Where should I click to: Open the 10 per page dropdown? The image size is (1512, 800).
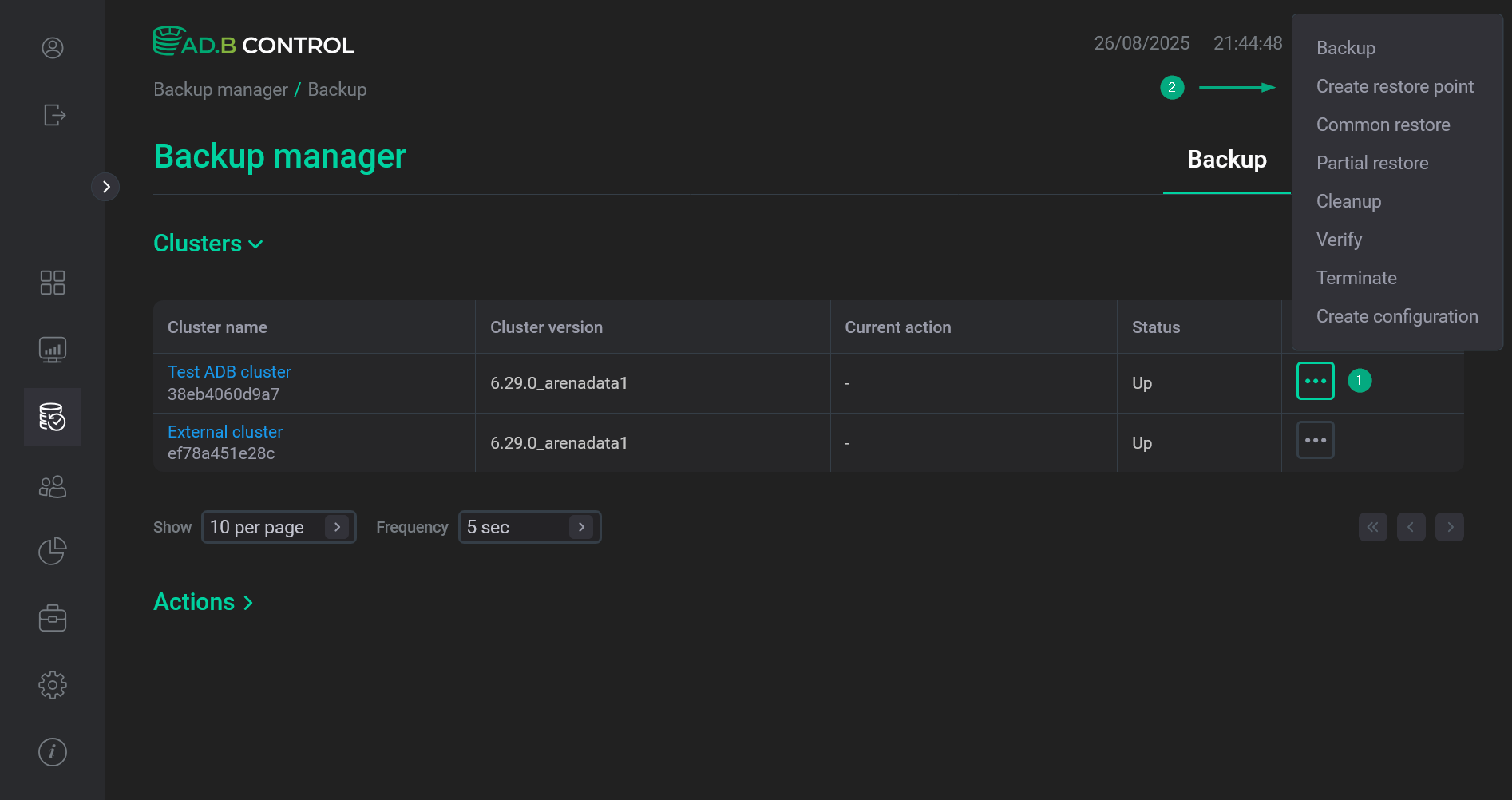click(x=279, y=527)
